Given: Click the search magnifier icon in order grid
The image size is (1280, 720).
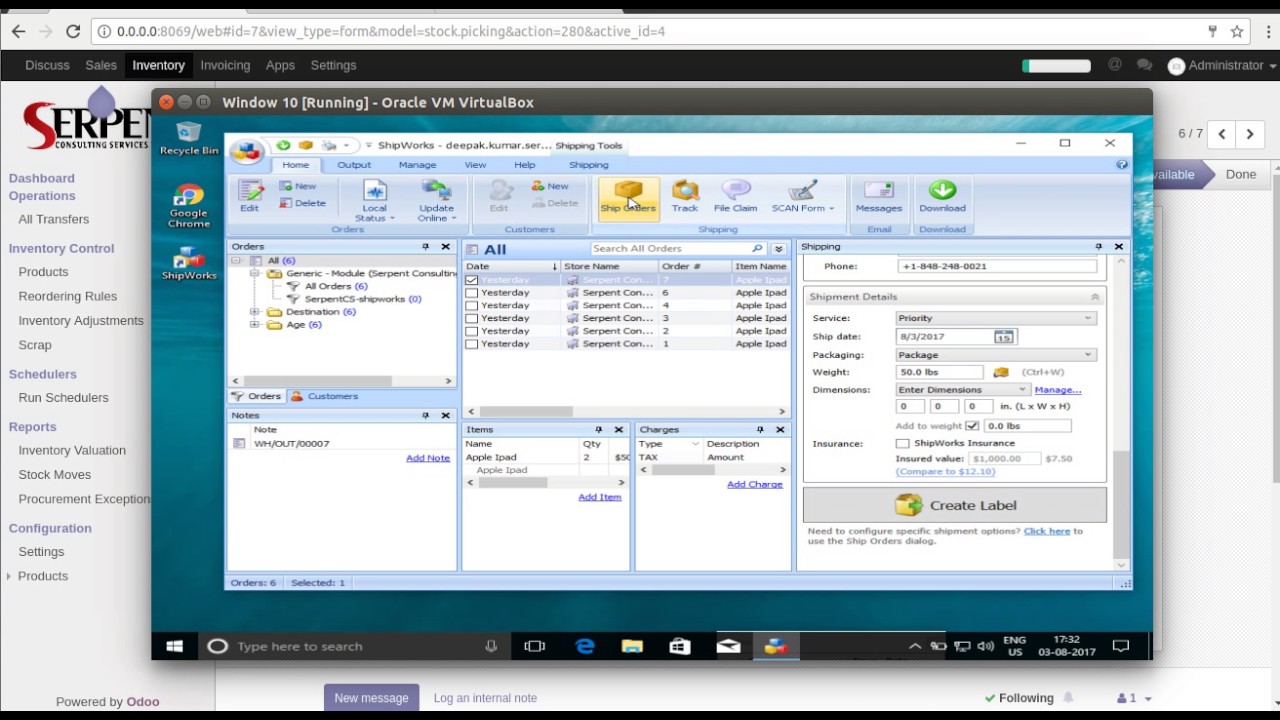Looking at the screenshot, I should click(757, 249).
